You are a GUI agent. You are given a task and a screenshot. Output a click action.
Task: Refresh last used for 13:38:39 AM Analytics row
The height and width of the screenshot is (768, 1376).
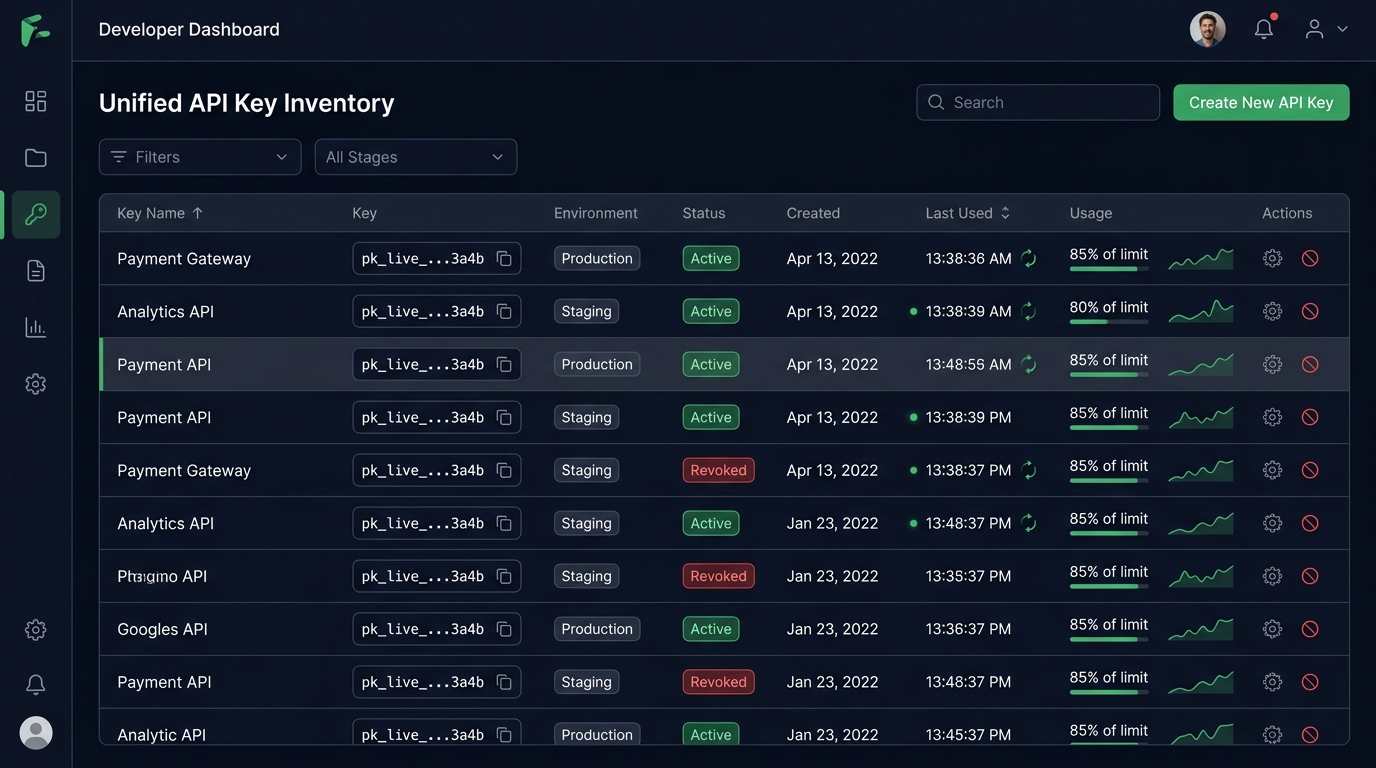tap(1029, 311)
